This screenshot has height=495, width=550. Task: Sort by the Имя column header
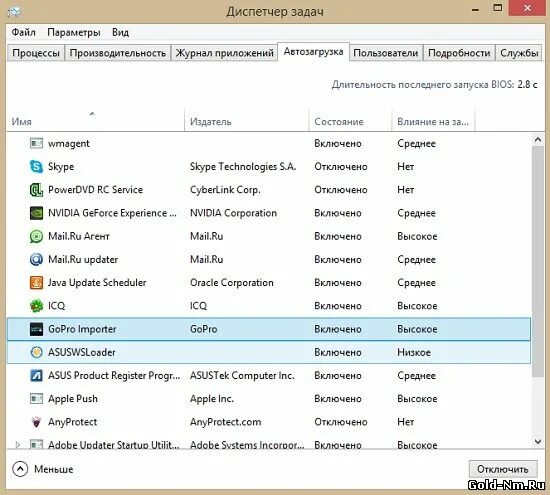(x=95, y=121)
